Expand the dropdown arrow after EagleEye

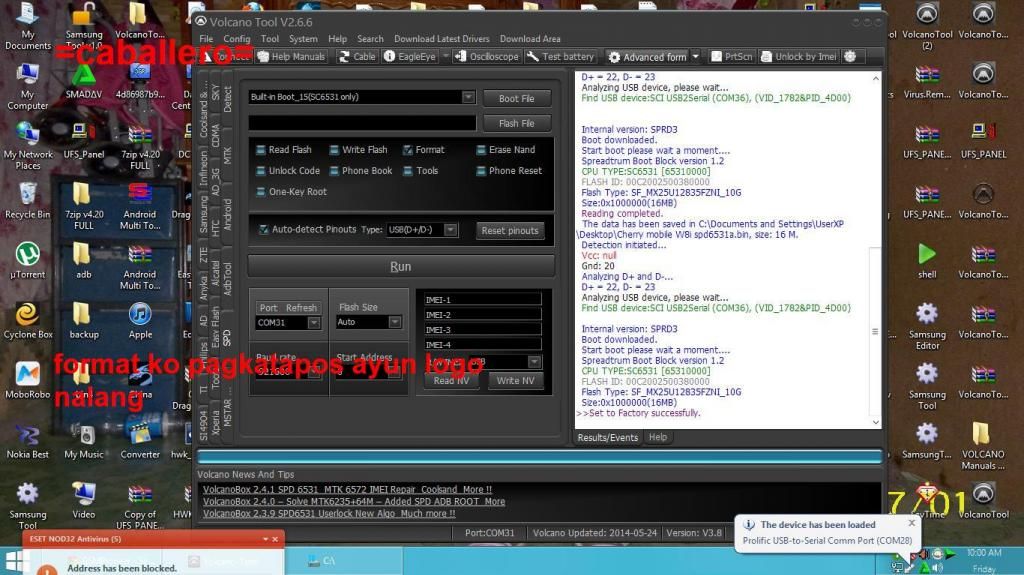[445, 57]
